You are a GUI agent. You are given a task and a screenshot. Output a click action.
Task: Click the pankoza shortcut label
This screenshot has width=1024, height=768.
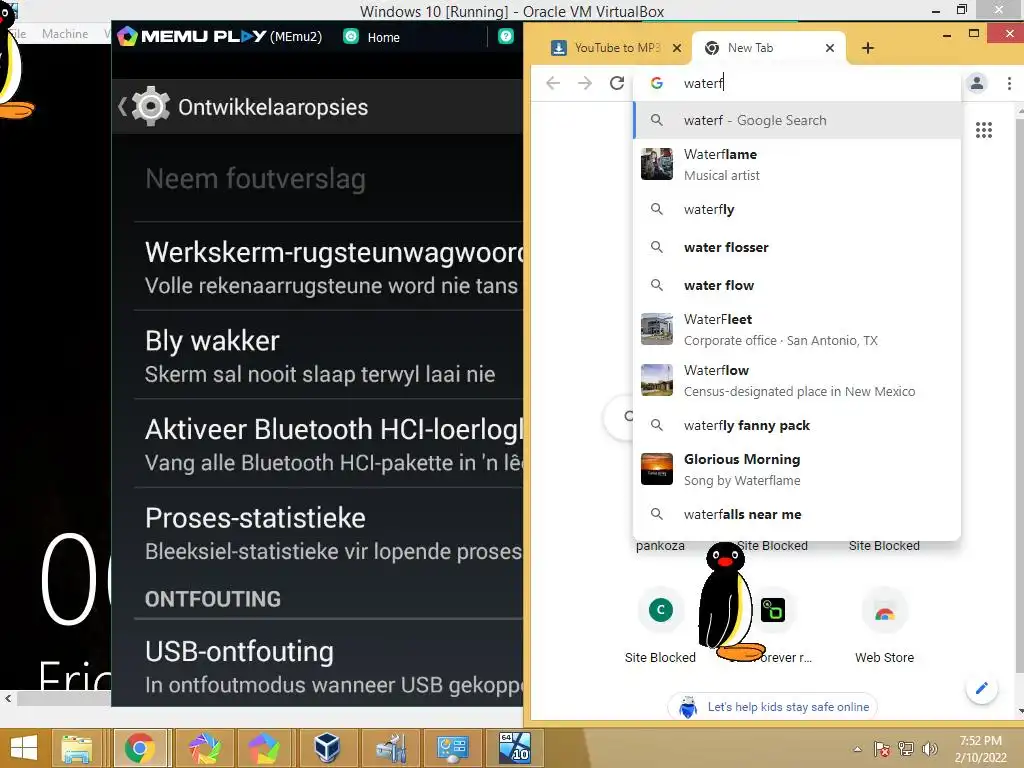tap(660, 546)
